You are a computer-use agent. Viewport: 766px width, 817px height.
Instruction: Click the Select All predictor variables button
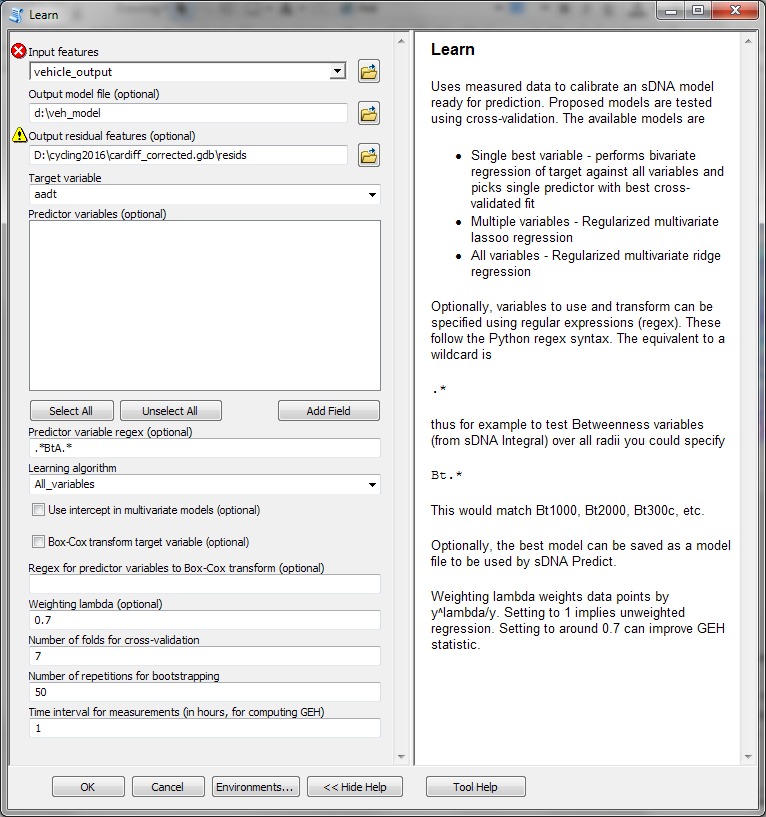[72, 411]
